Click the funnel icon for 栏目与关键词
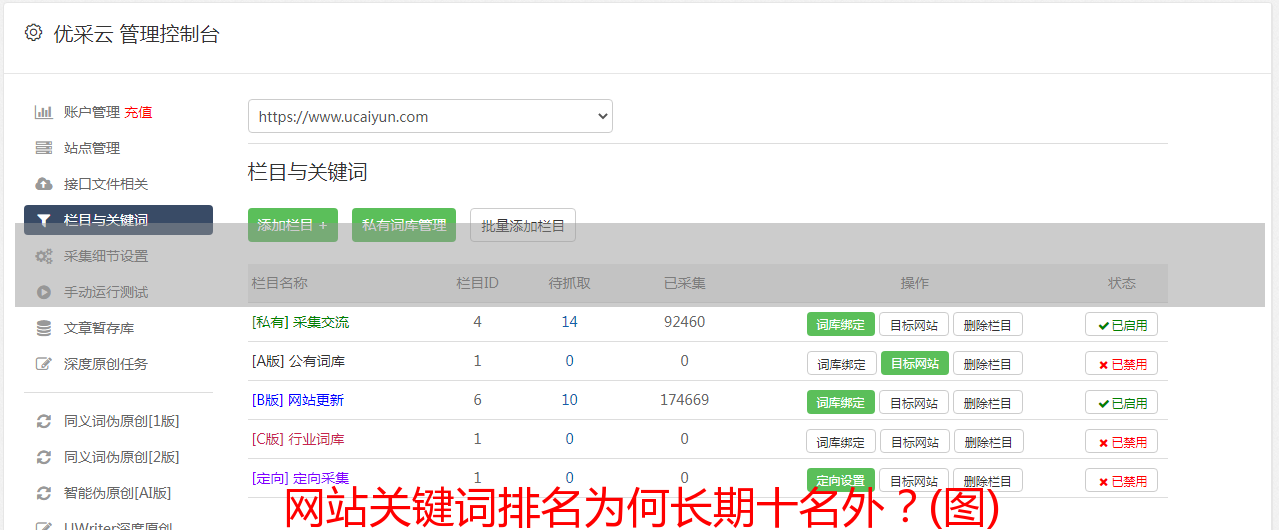The image size is (1279, 530). tap(43, 220)
